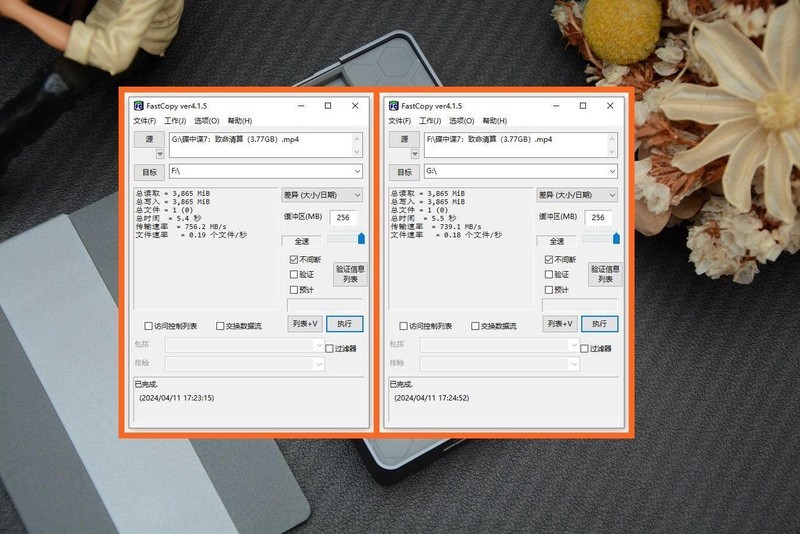Click timestamp (2024/04/11 17:23:15) in left window
The height and width of the screenshot is (534, 800).
pyautogui.click(x=177, y=398)
